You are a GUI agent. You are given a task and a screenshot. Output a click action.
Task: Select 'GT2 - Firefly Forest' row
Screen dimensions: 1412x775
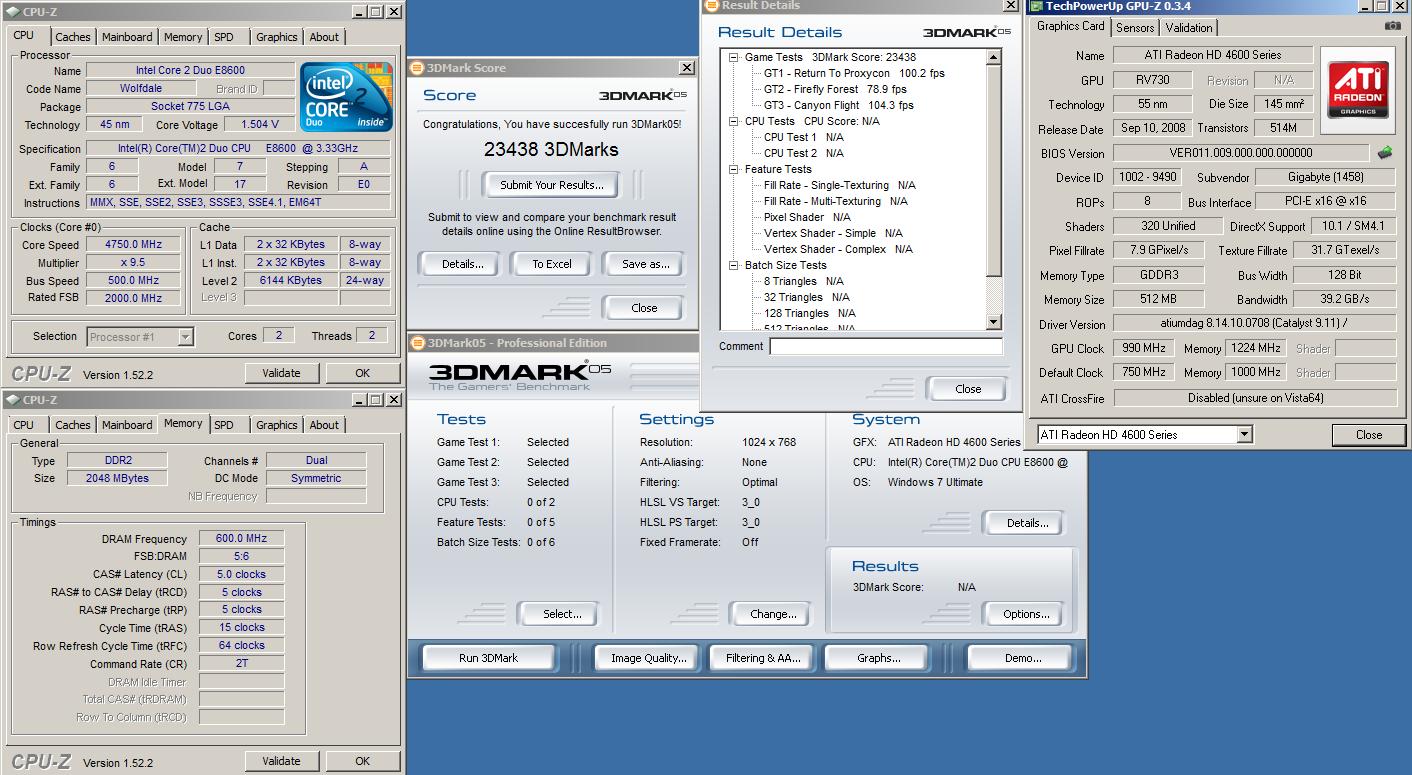835,89
